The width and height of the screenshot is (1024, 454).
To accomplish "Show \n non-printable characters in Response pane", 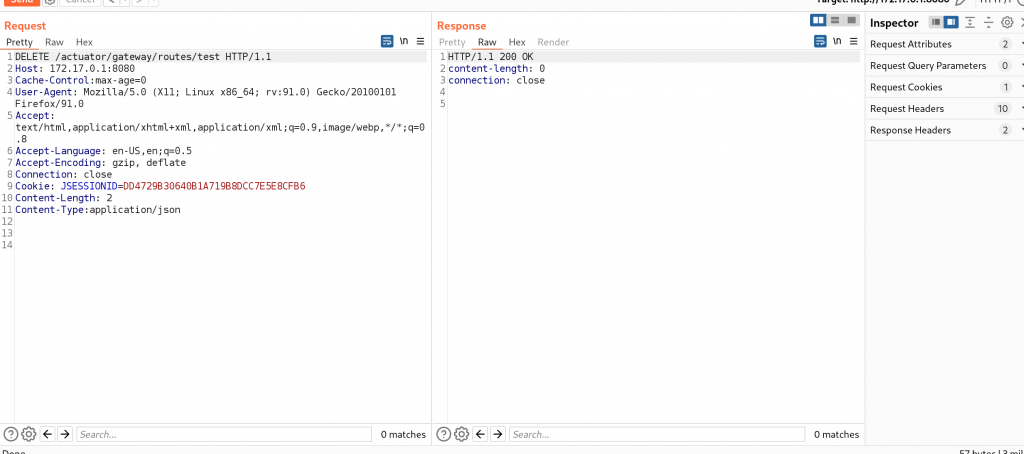I will 838,41.
